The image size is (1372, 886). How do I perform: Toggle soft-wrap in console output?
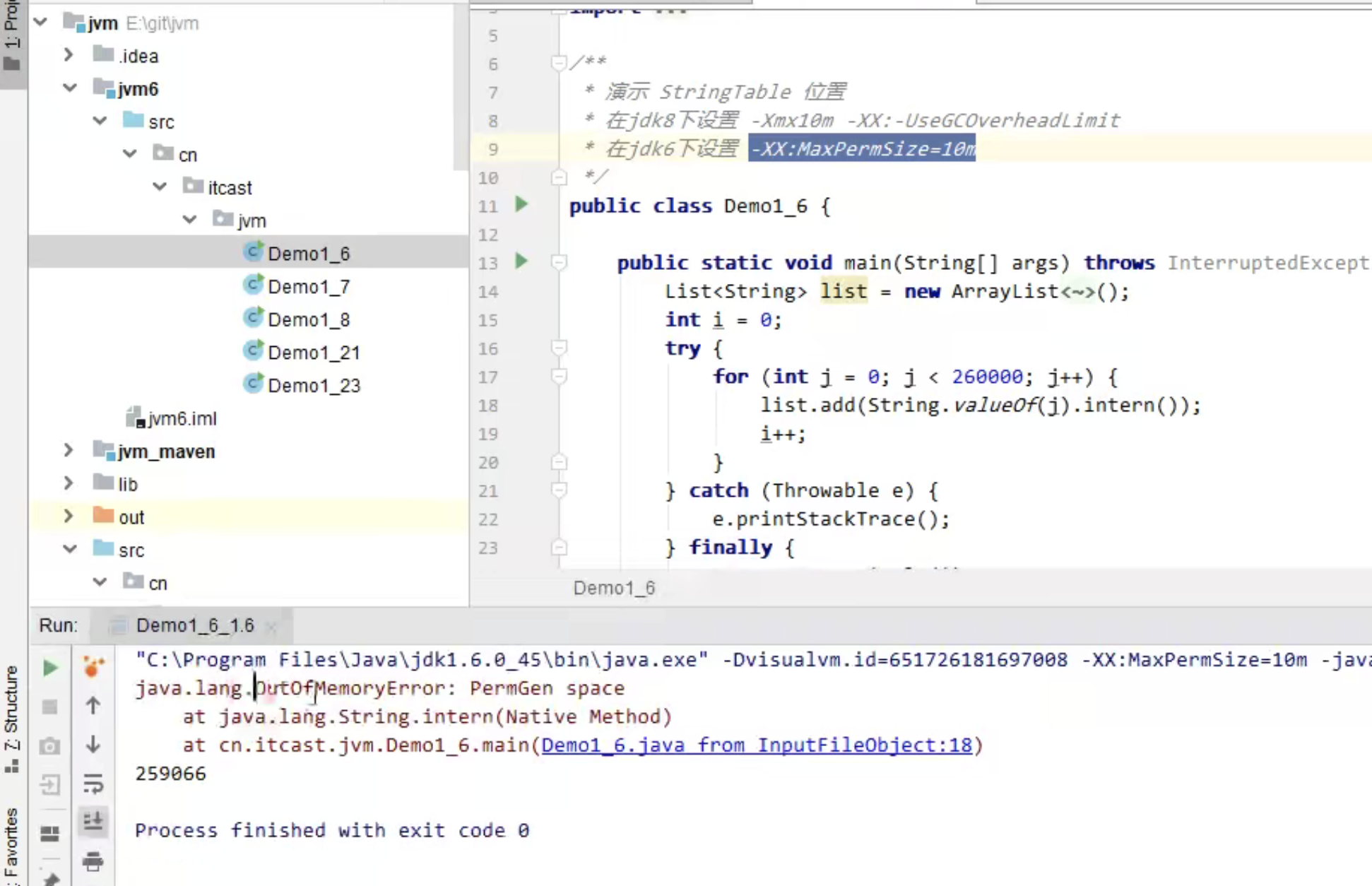click(x=93, y=783)
